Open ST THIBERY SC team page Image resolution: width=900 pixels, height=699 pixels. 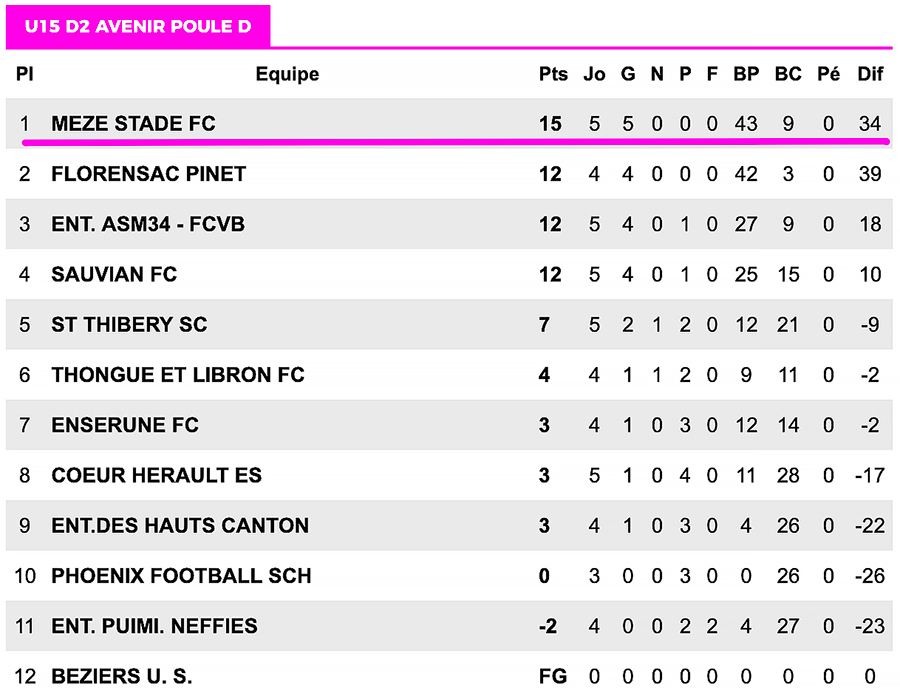[x=129, y=325]
